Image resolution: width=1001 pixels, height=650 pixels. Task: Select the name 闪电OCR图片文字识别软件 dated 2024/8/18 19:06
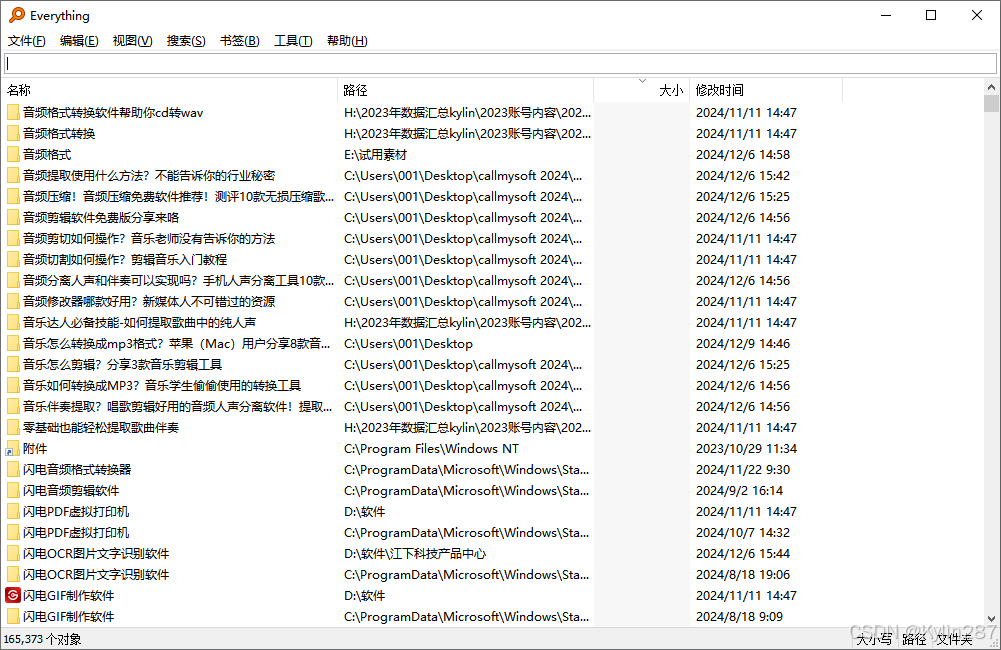[96, 575]
